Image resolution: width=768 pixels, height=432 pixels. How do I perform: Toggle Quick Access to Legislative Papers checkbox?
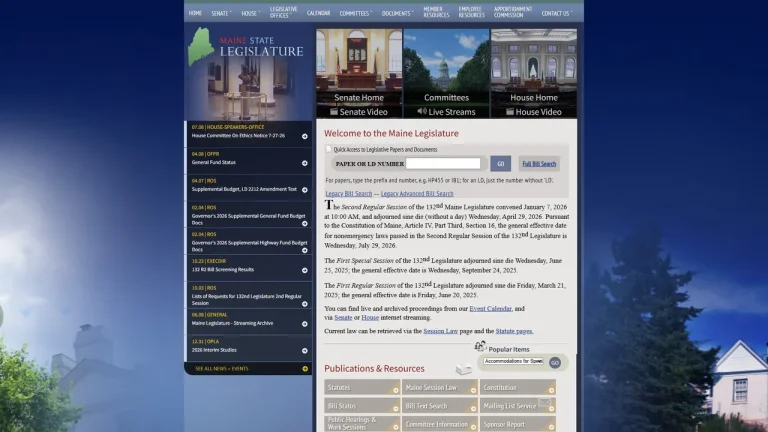[329, 149]
